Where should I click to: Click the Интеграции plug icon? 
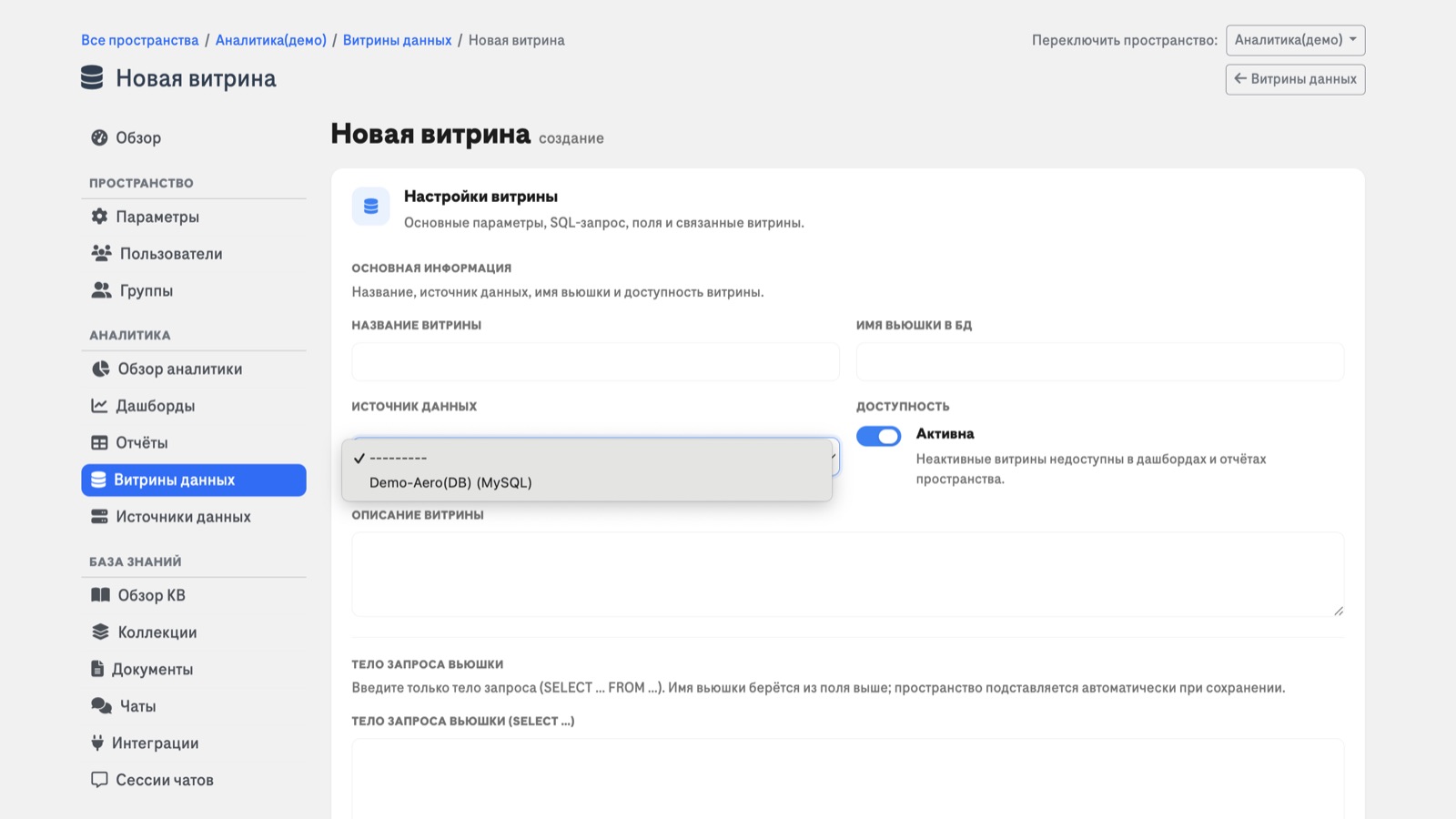(97, 743)
